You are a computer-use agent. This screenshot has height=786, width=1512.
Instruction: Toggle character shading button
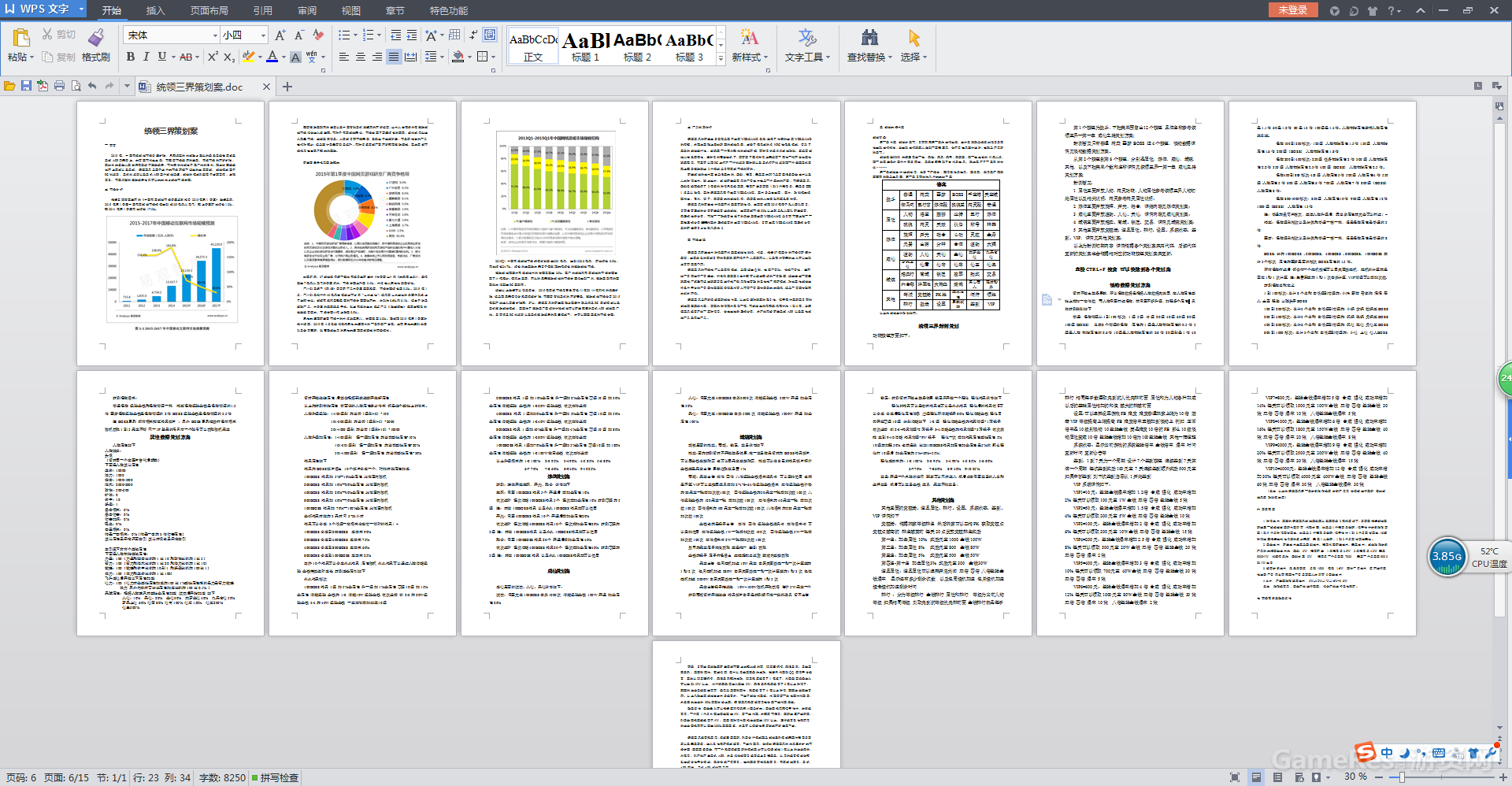pos(295,57)
